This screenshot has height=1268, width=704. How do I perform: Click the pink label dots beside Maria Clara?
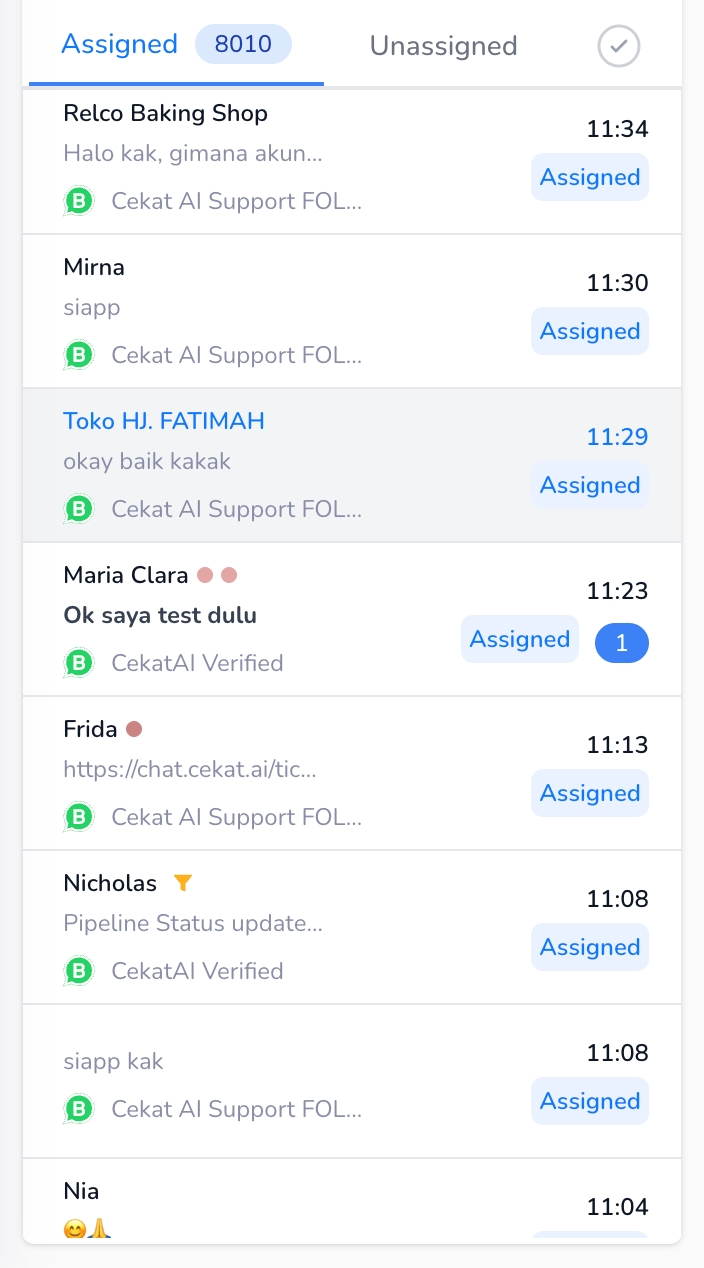pyautogui.click(x=217, y=575)
